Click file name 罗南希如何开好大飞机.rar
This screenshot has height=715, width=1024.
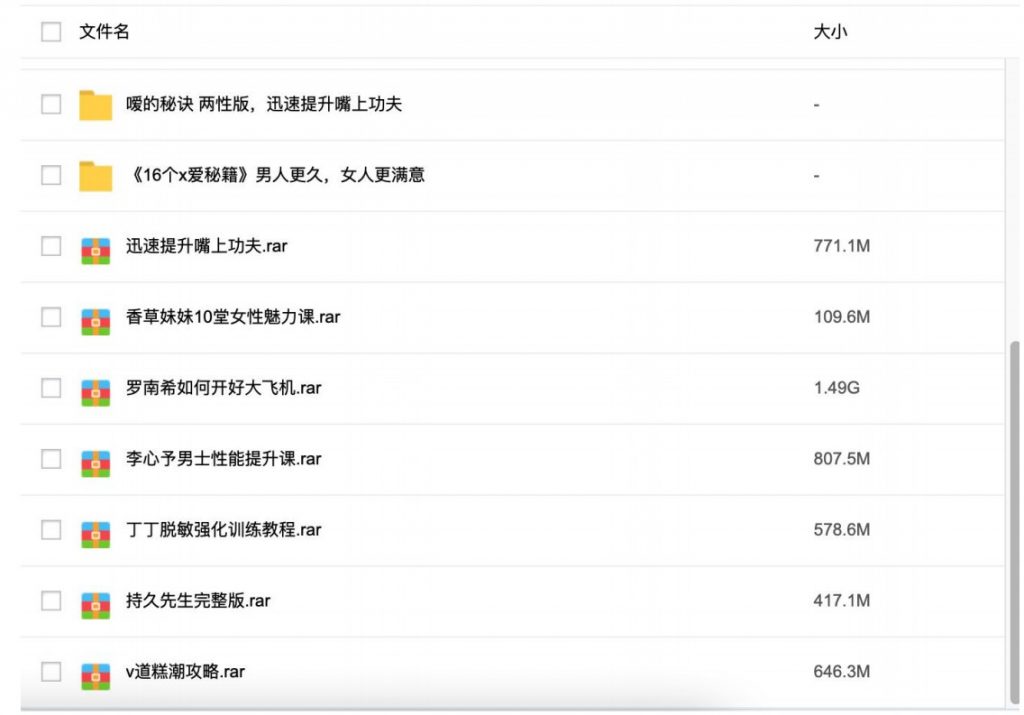[223, 388]
